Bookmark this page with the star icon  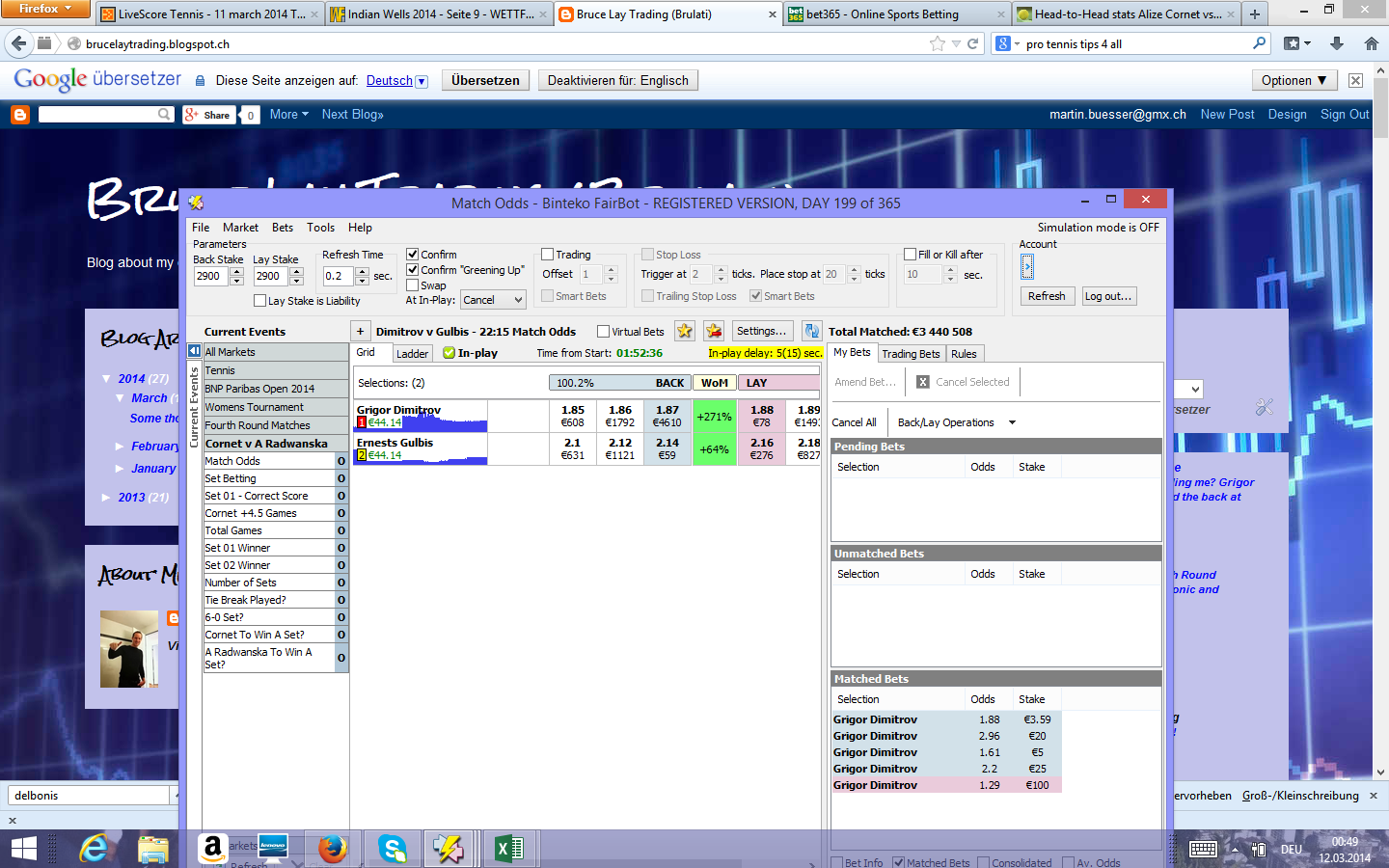[x=938, y=43]
